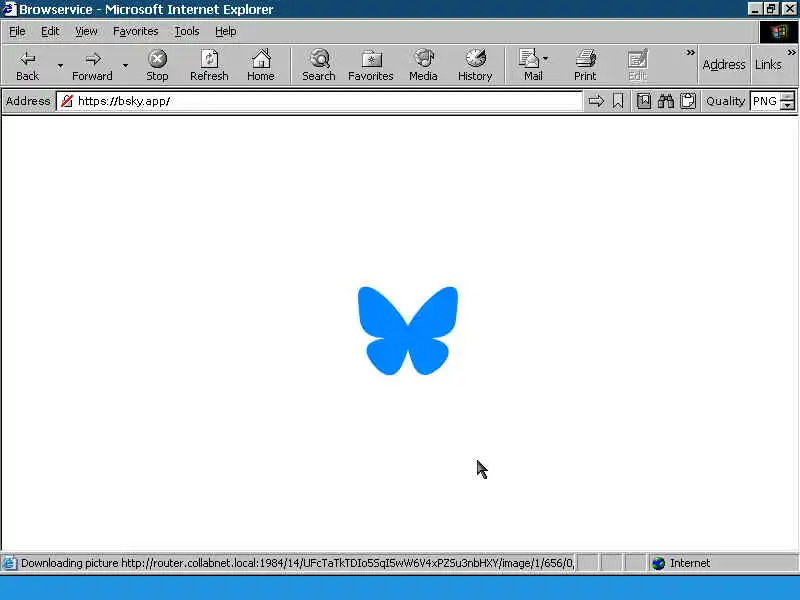800x600 pixels.
Task: Open the Help menu
Action: 226,32
